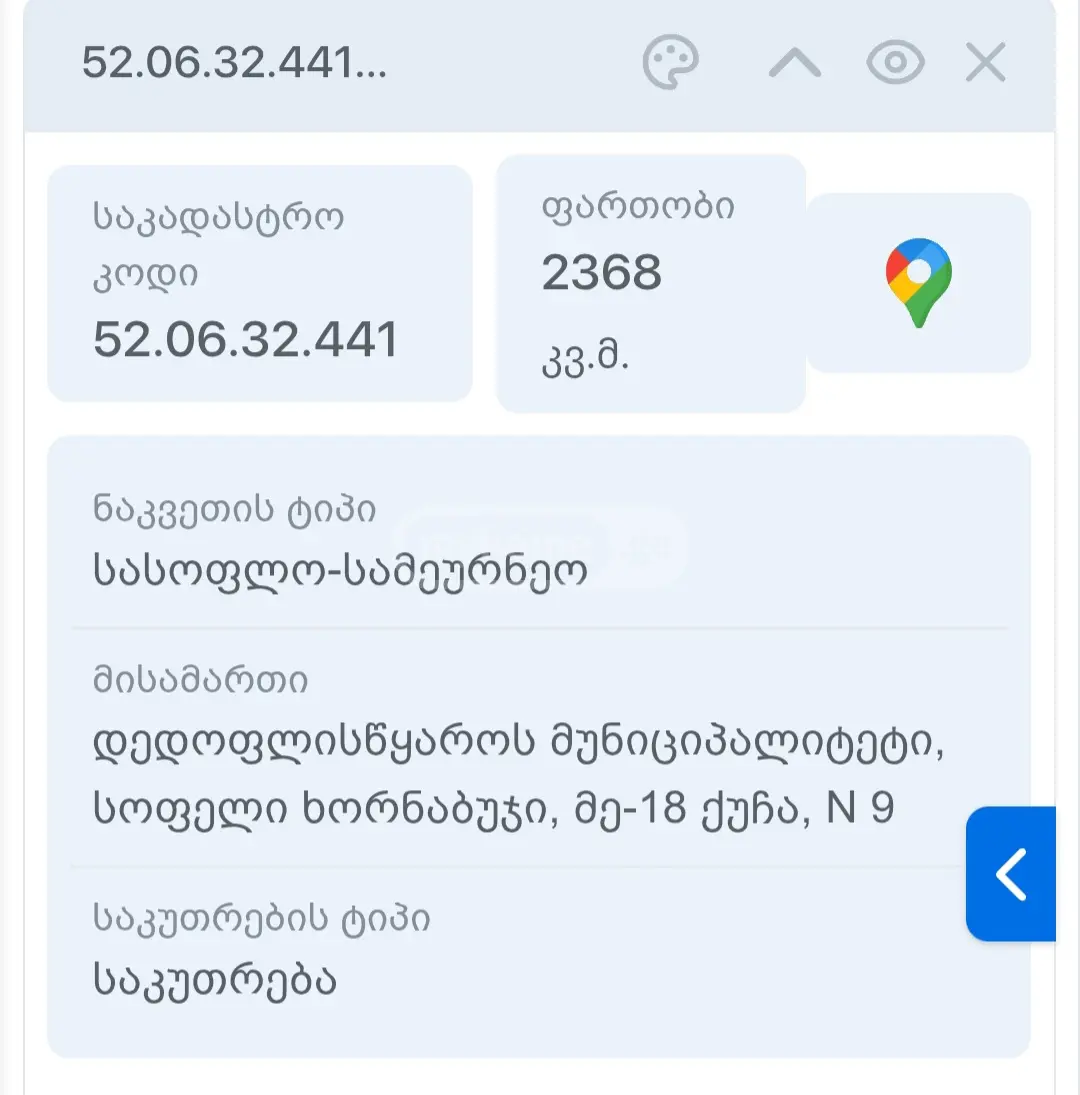Click the ნაკვეთის ტიპი label
This screenshot has width=1080, height=1095.
coord(234,510)
